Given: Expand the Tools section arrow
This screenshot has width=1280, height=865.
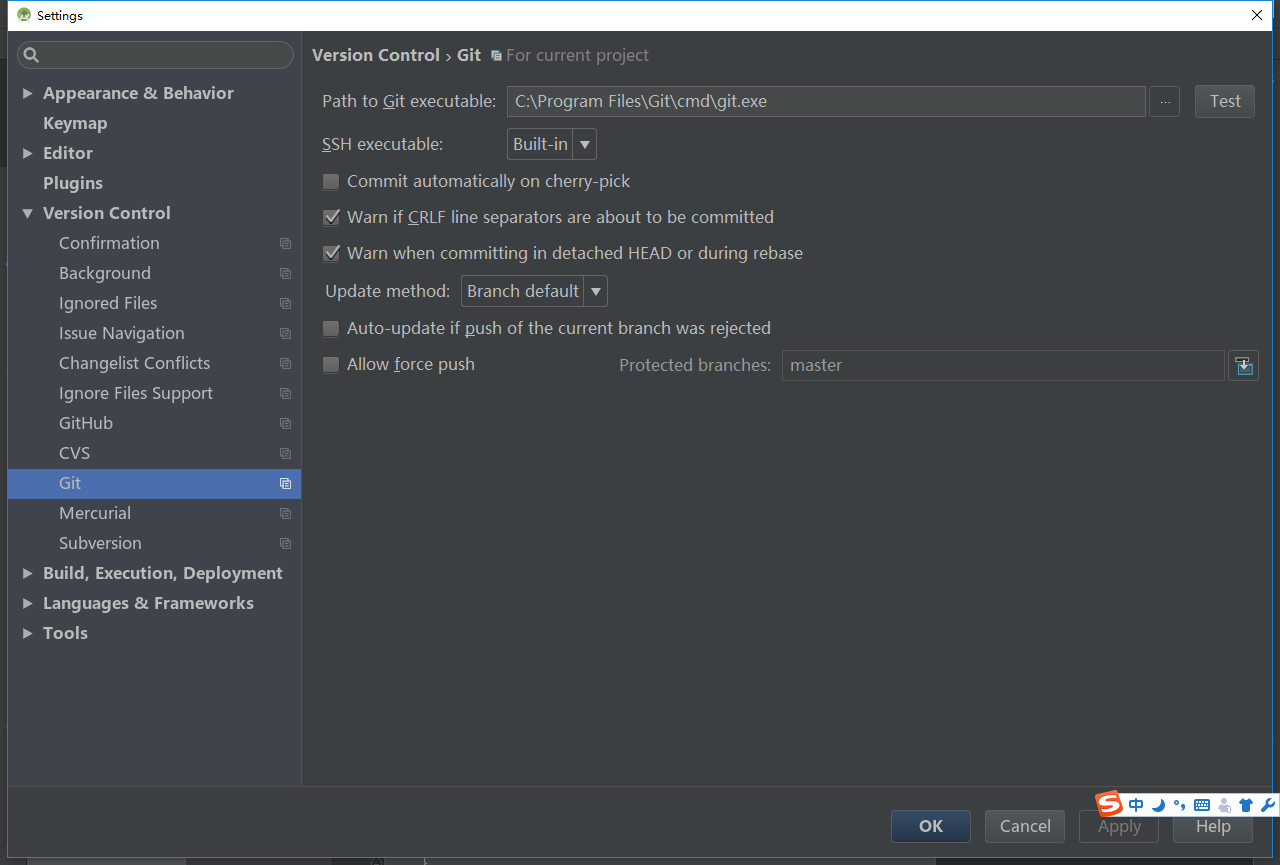Looking at the screenshot, I should (27, 633).
